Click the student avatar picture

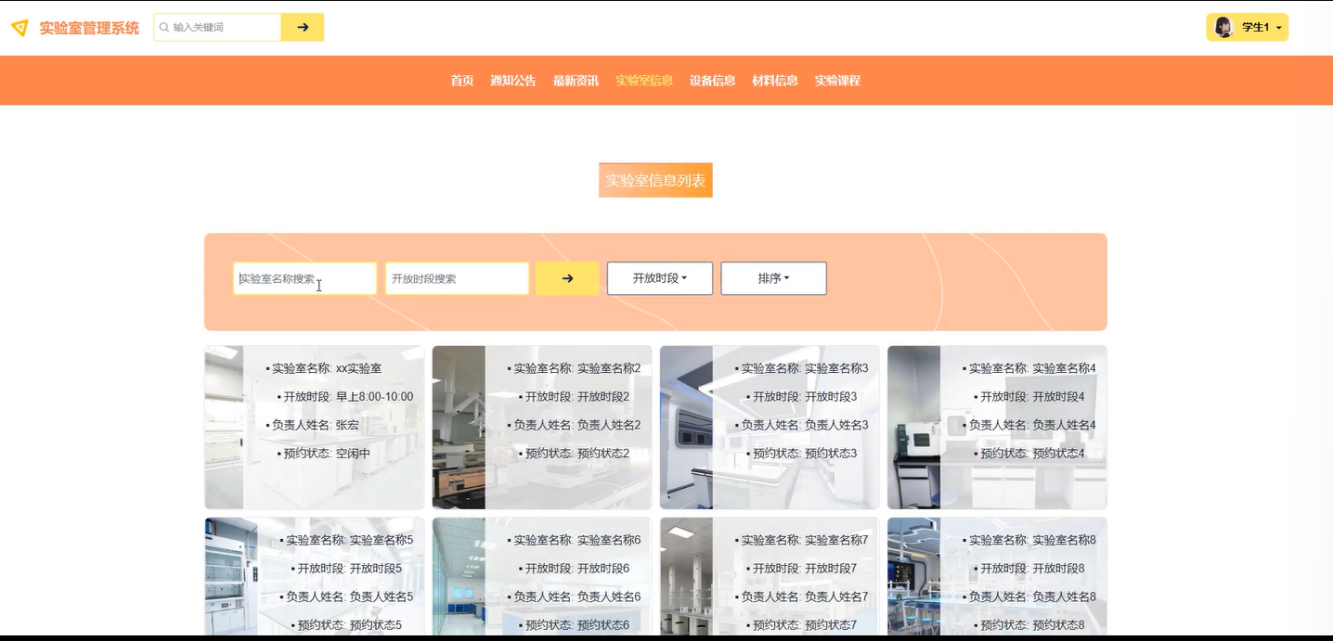pyautogui.click(x=1223, y=27)
